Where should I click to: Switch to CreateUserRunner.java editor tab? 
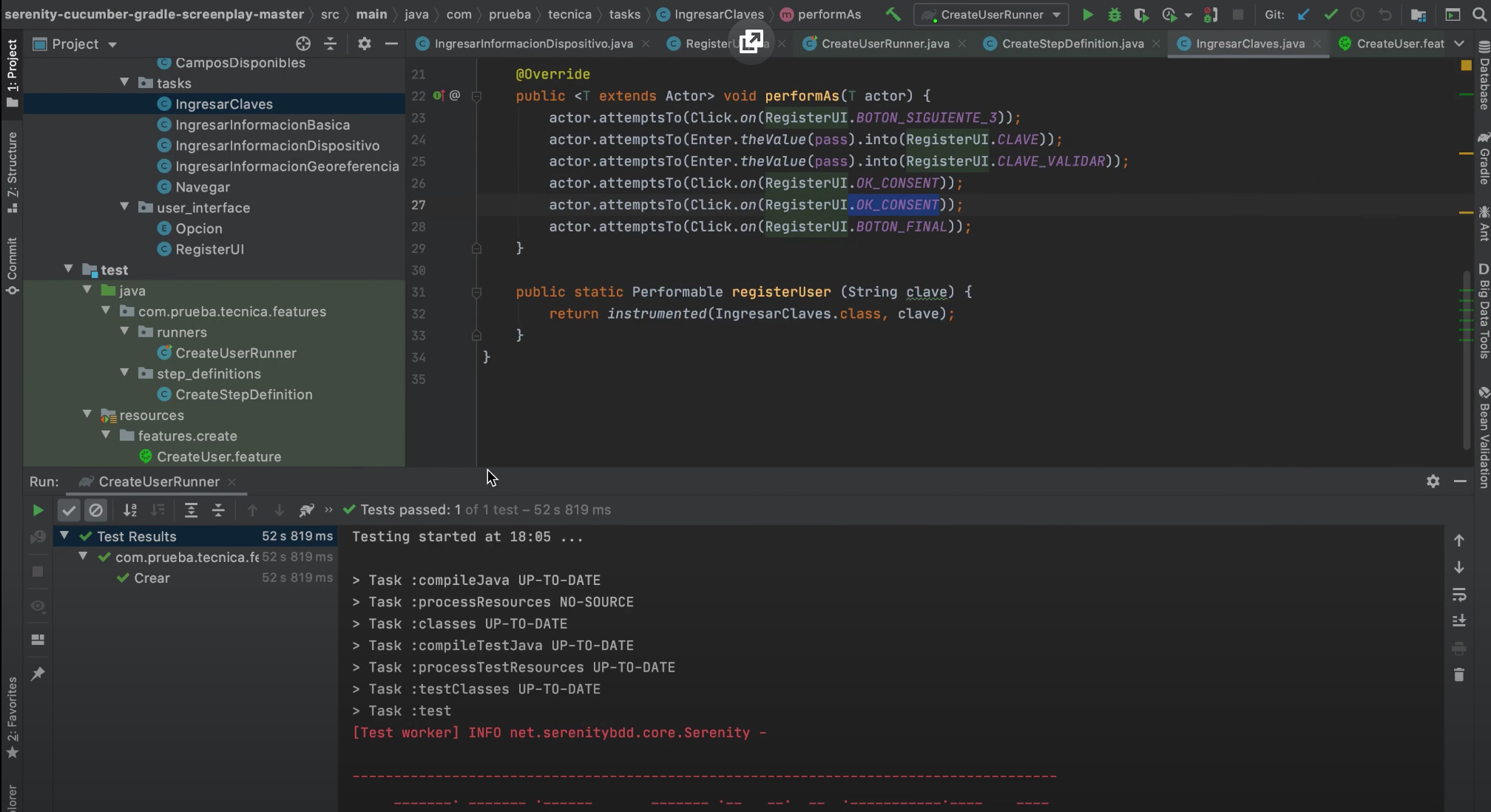(885, 44)
